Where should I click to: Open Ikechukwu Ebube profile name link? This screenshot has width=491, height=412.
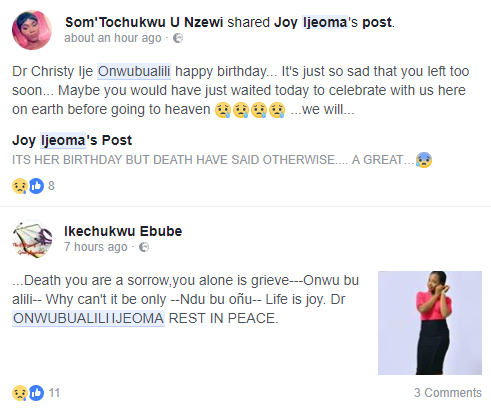[123, 231]
